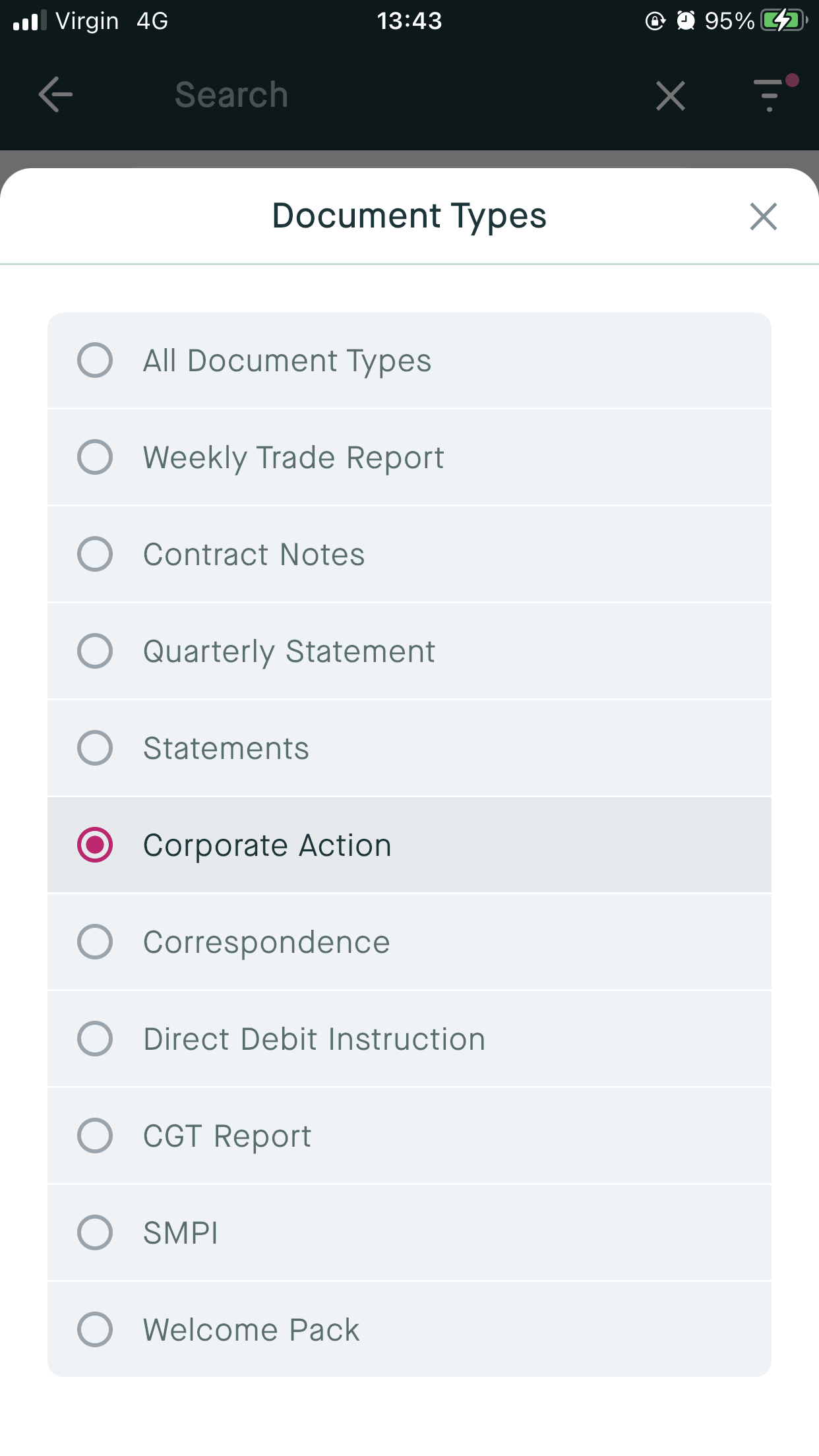Tap the signal strength bars icon

pyautogui.click(x=29, y=21)
